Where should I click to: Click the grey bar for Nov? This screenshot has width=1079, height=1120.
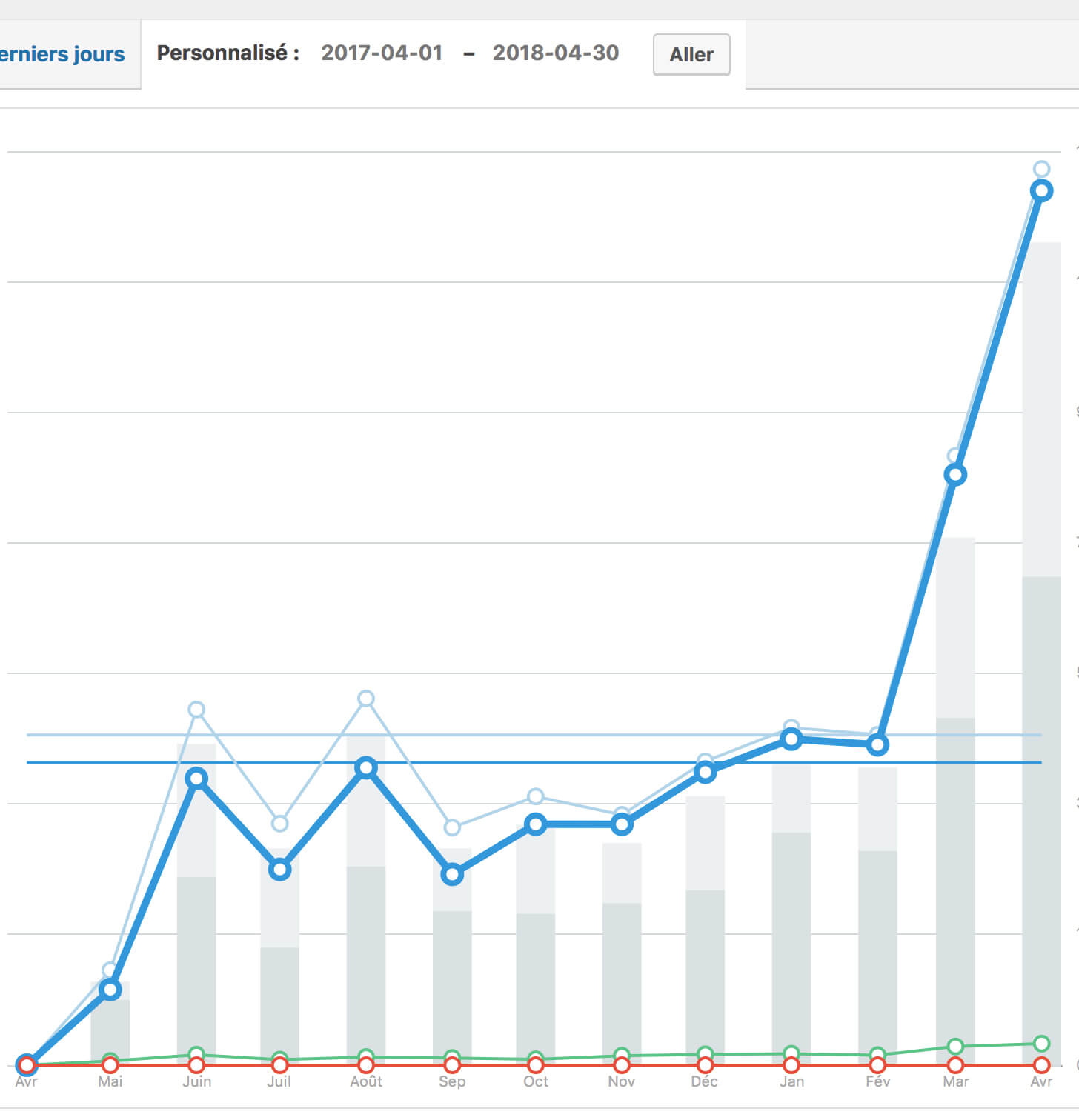622,953
